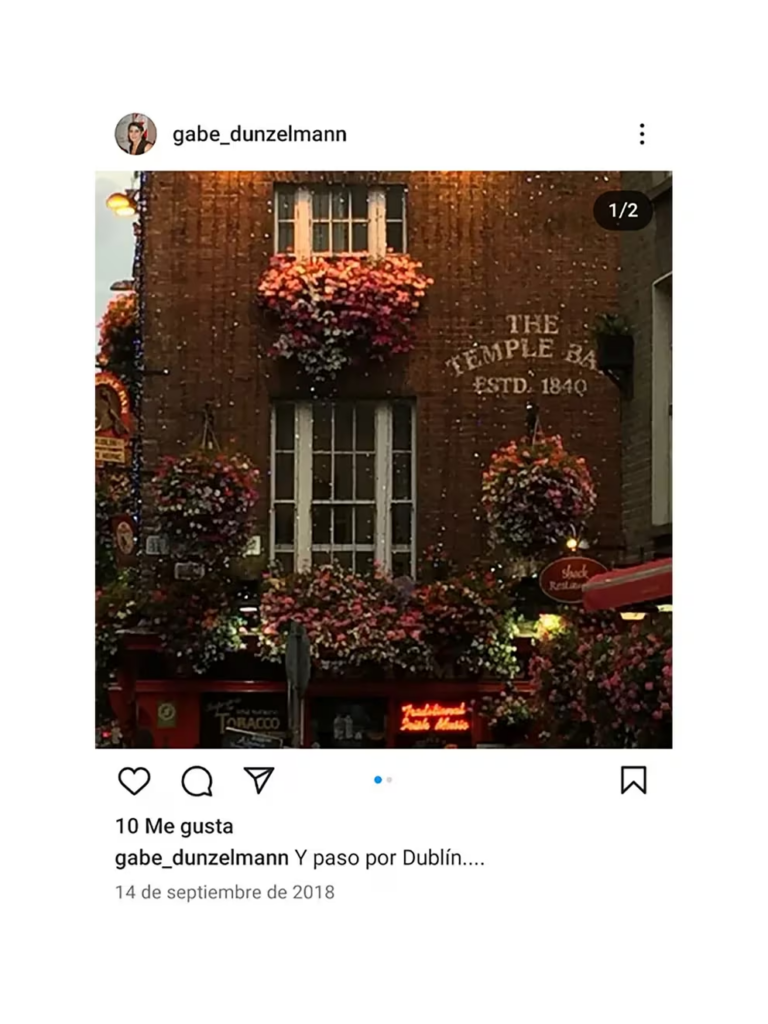Tap the Tobacco shop sign in the photo
This screenshot has height=1024, width=768.
tap(248, 721)
